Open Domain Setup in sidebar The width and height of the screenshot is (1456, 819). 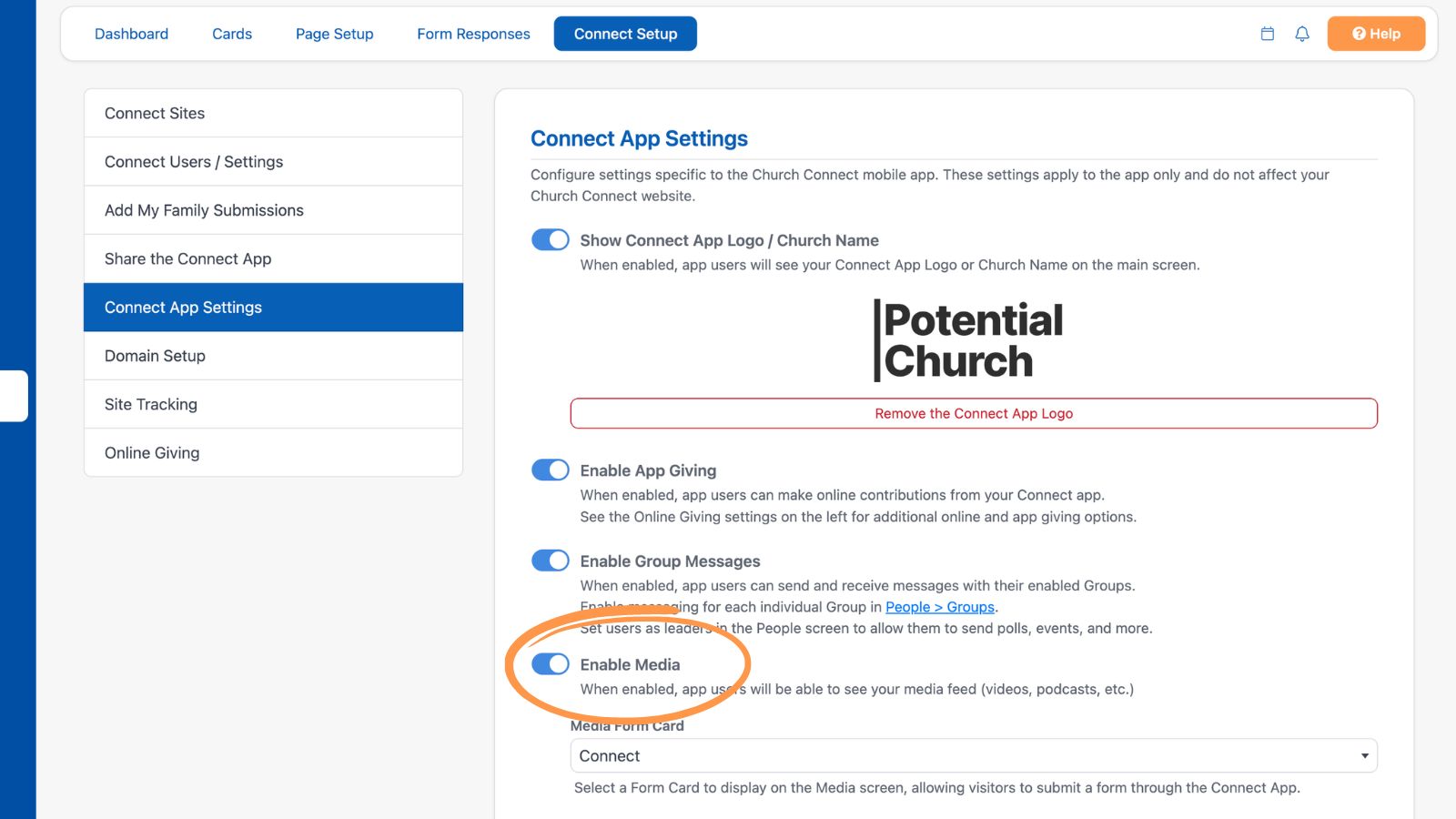(273, 356)
